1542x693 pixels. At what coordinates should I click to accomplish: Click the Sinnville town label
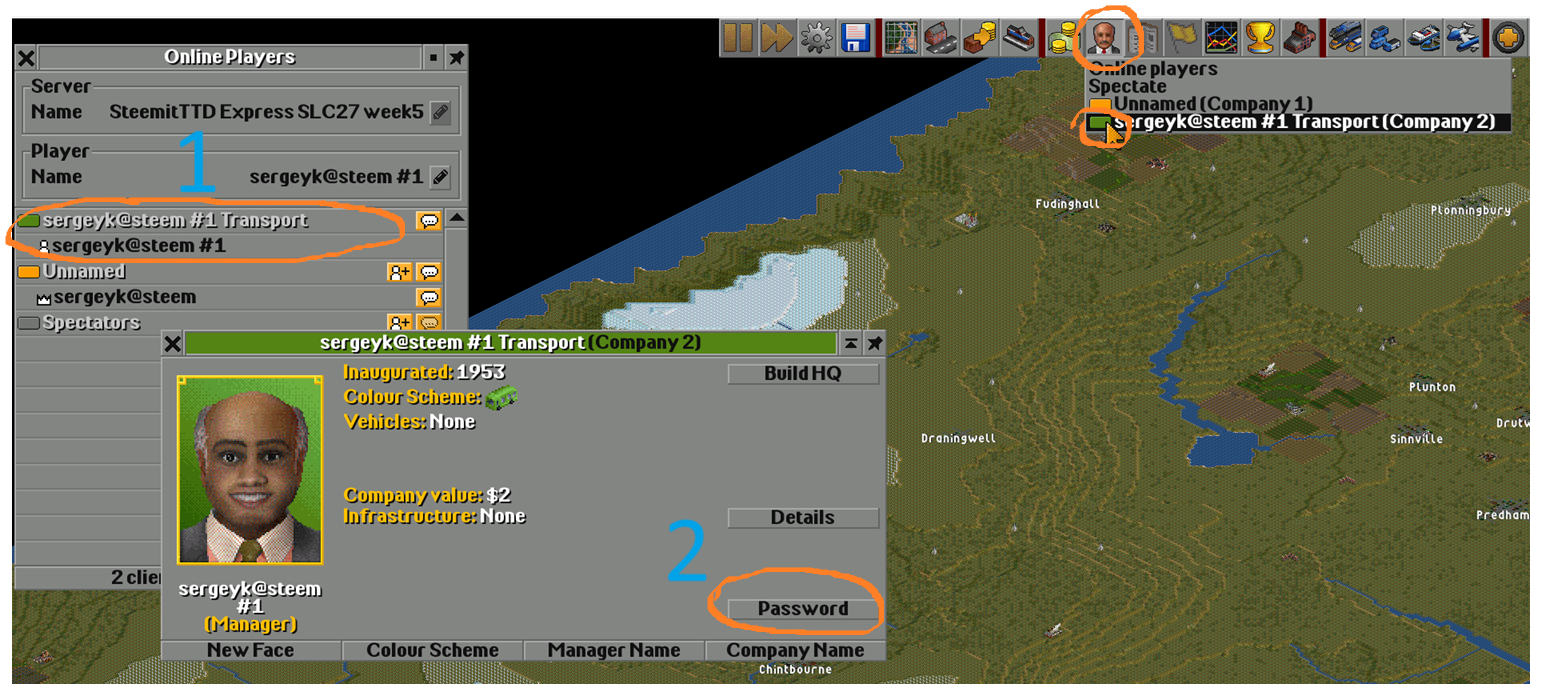pos(1417,439)
